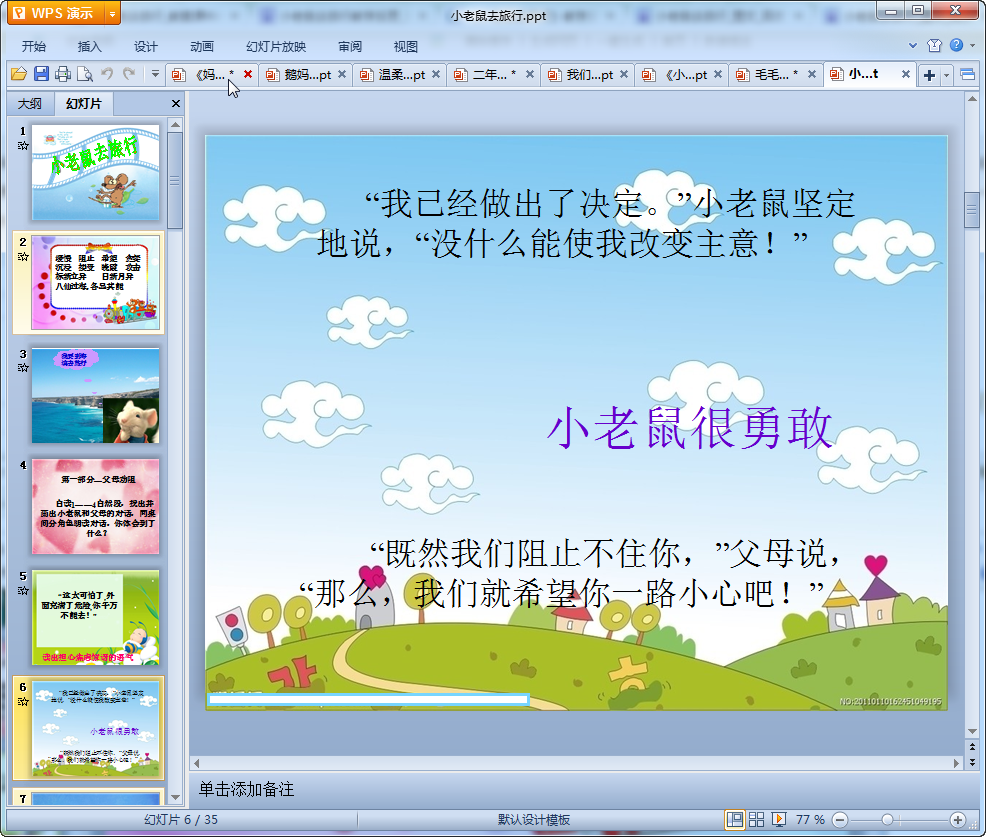Open the WPS 演示 application menu

(54, 13)
